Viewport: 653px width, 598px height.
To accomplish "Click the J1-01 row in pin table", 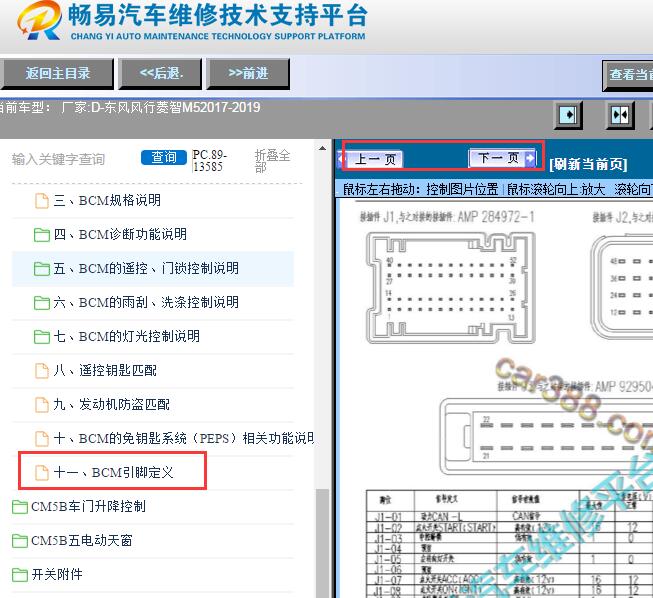I will pyautogui.click(x=508, y=517).
